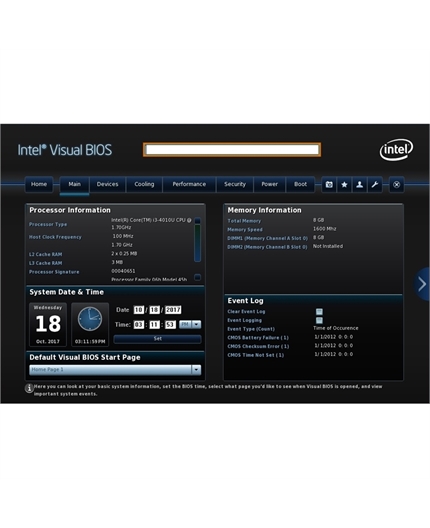
Task: Click the exit X icon
Action: click(x=396, y=185)
